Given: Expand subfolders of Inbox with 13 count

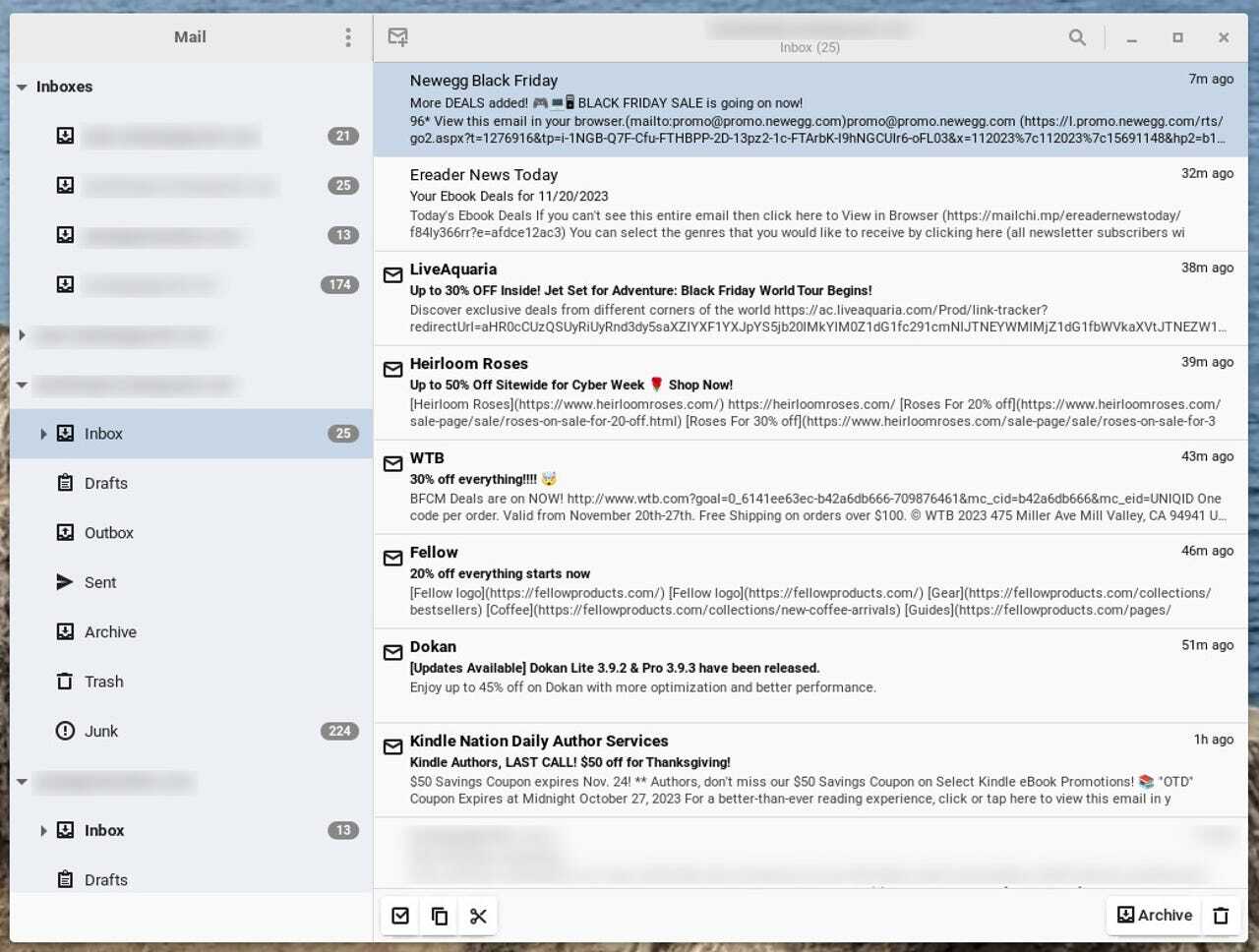Looking at the screenshot, I should [x=43, y=831].
